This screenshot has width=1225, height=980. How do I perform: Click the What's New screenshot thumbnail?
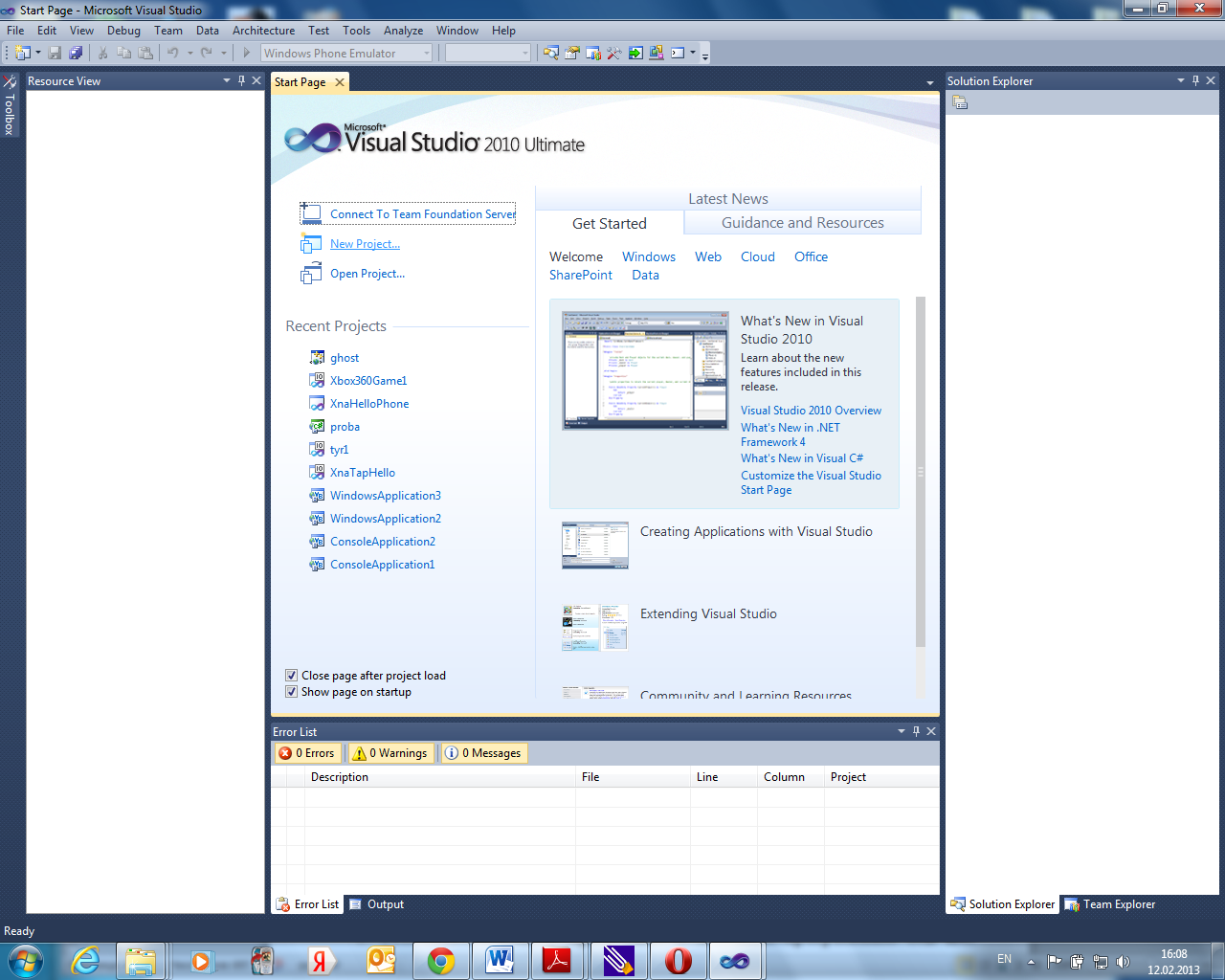click(645, 370)
